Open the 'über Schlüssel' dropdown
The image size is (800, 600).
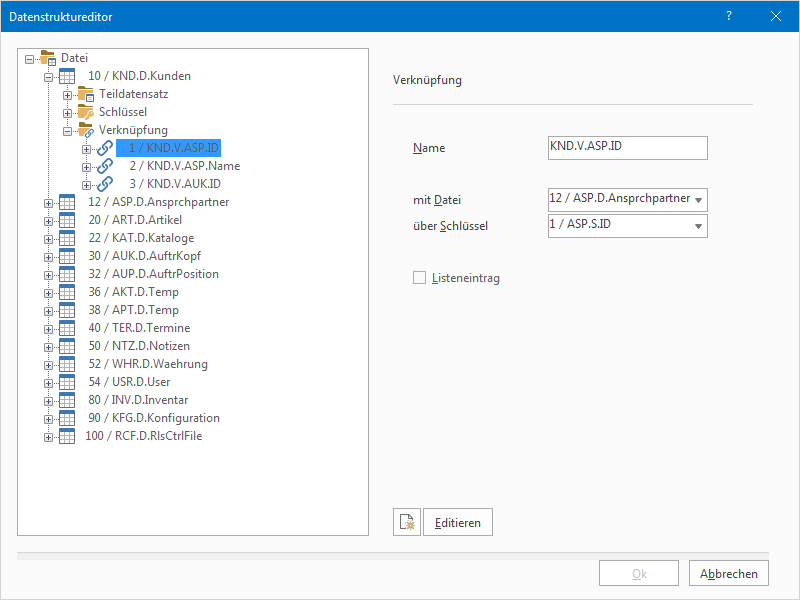[698, 227]
